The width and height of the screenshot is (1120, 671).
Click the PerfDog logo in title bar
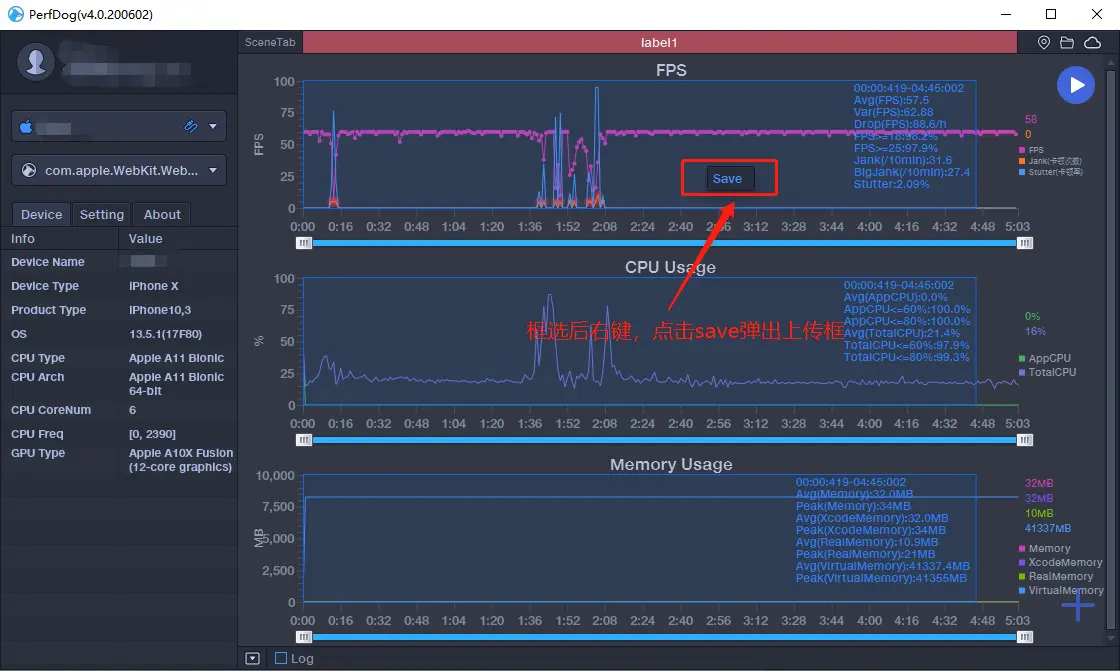(x=15, y=14)
